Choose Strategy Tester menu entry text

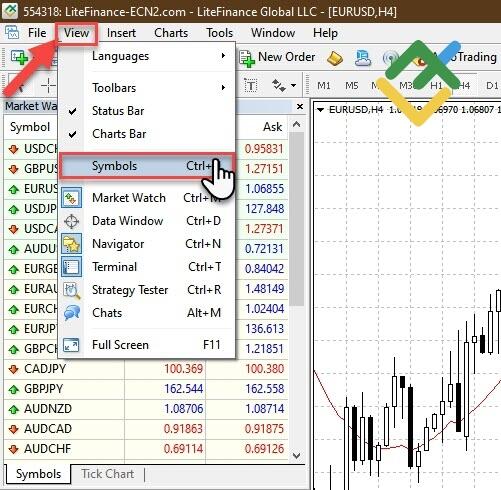130,290
